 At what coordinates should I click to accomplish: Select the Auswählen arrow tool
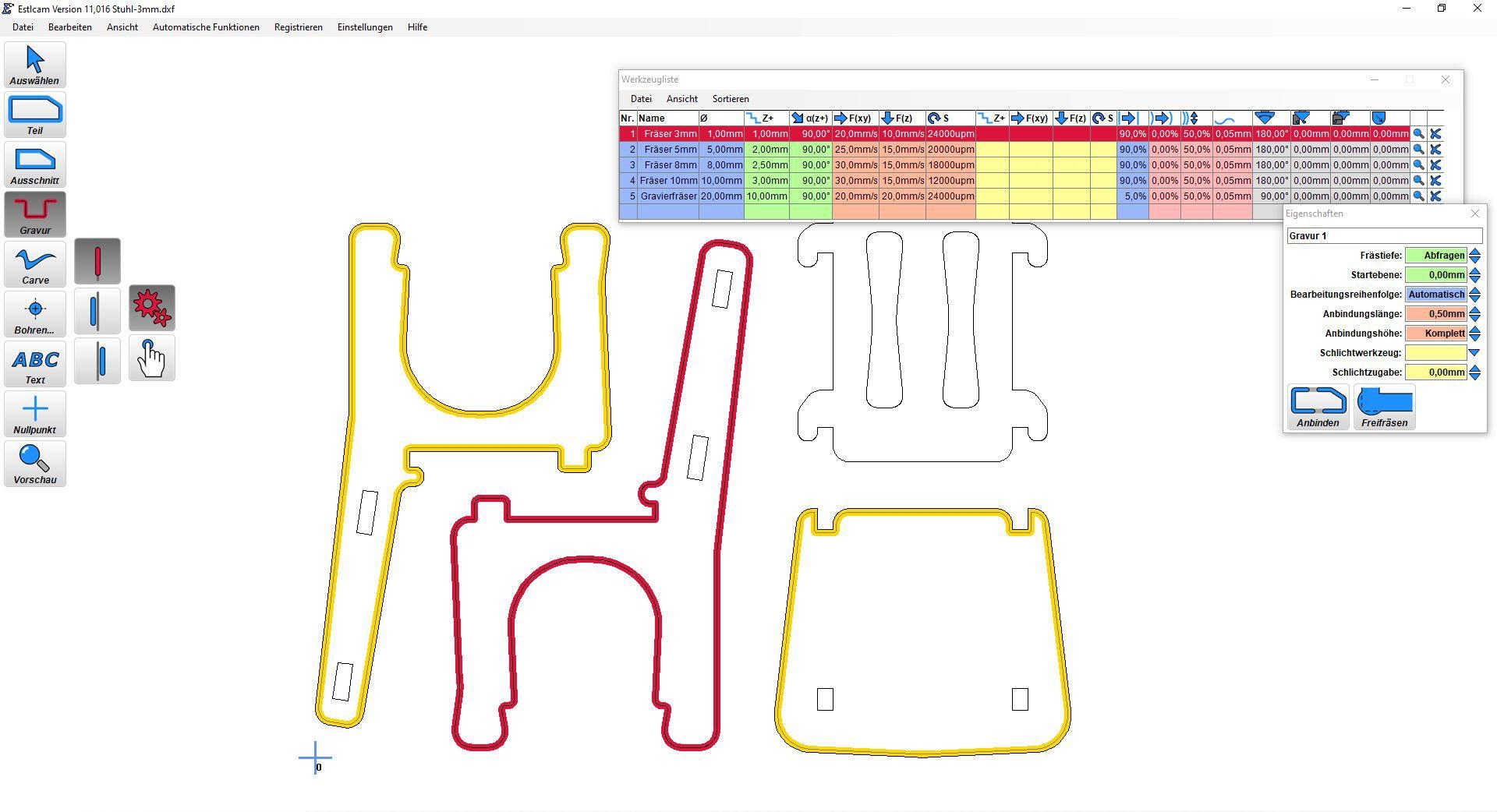pos(35,65)
